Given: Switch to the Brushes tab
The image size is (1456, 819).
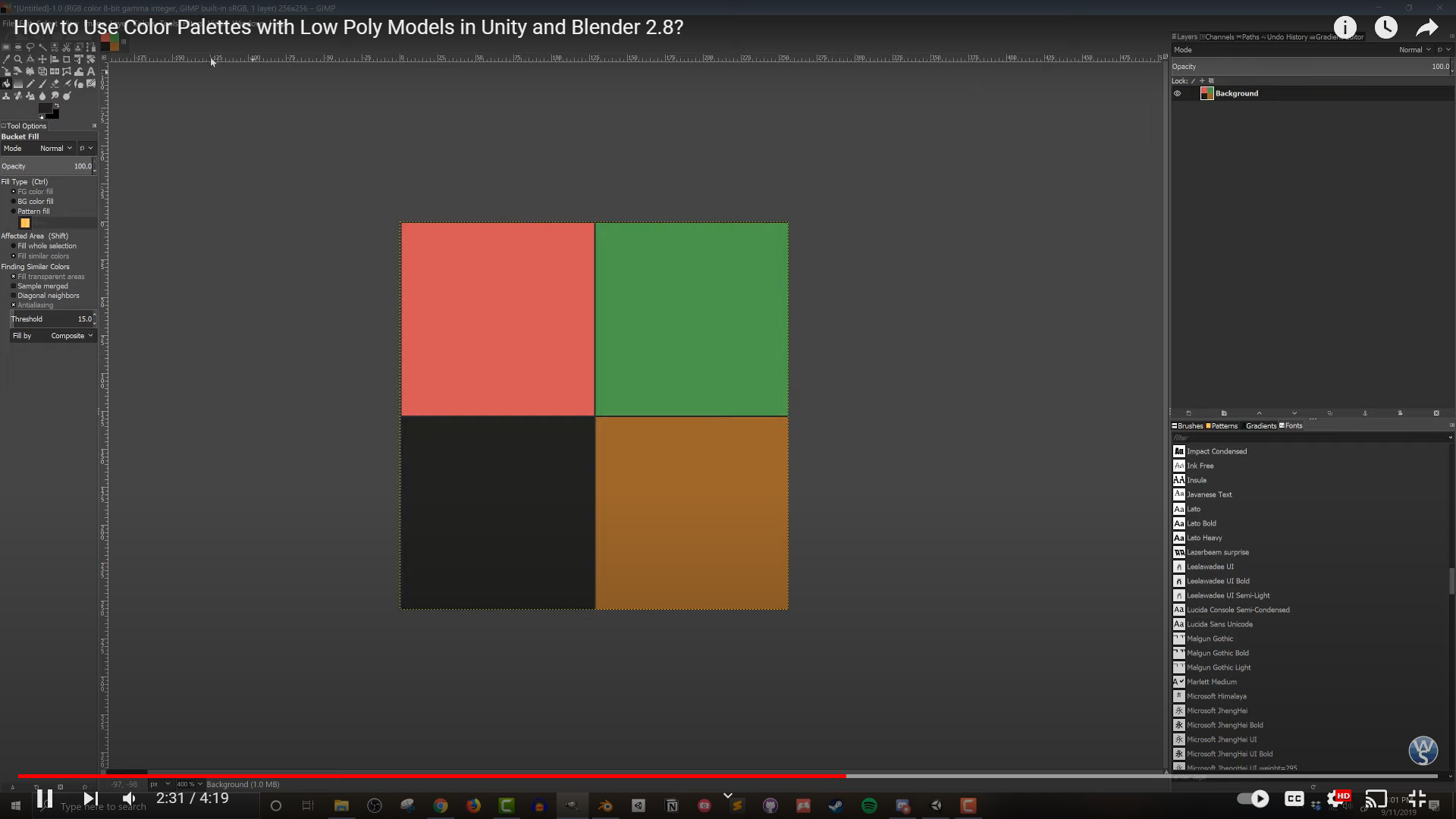Looking at the screenshot, I should 1188,426.
